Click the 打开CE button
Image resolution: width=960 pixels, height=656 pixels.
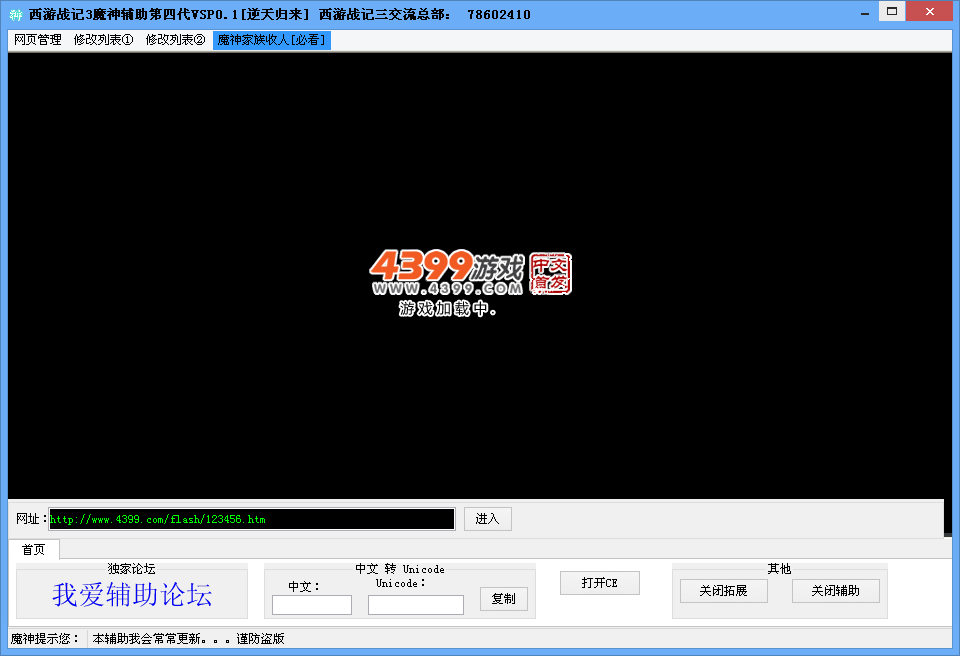tap(599, 582)
